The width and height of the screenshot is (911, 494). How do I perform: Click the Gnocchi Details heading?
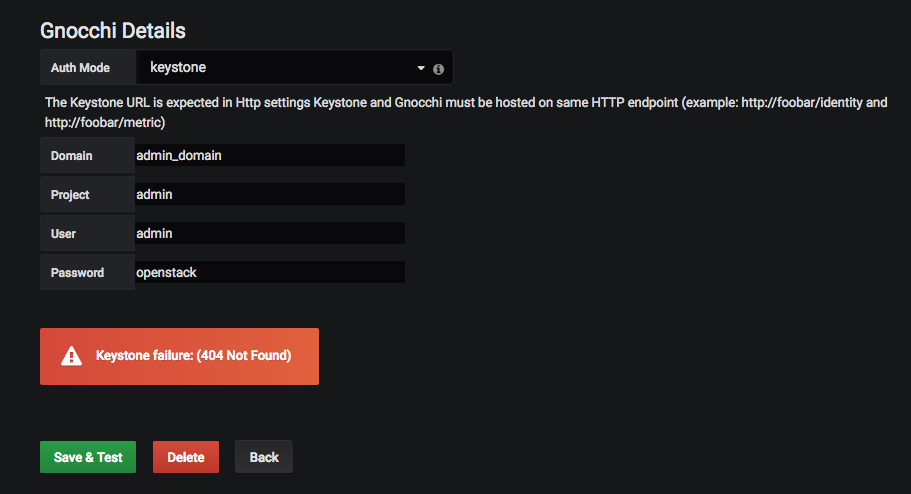coord(113,30)
